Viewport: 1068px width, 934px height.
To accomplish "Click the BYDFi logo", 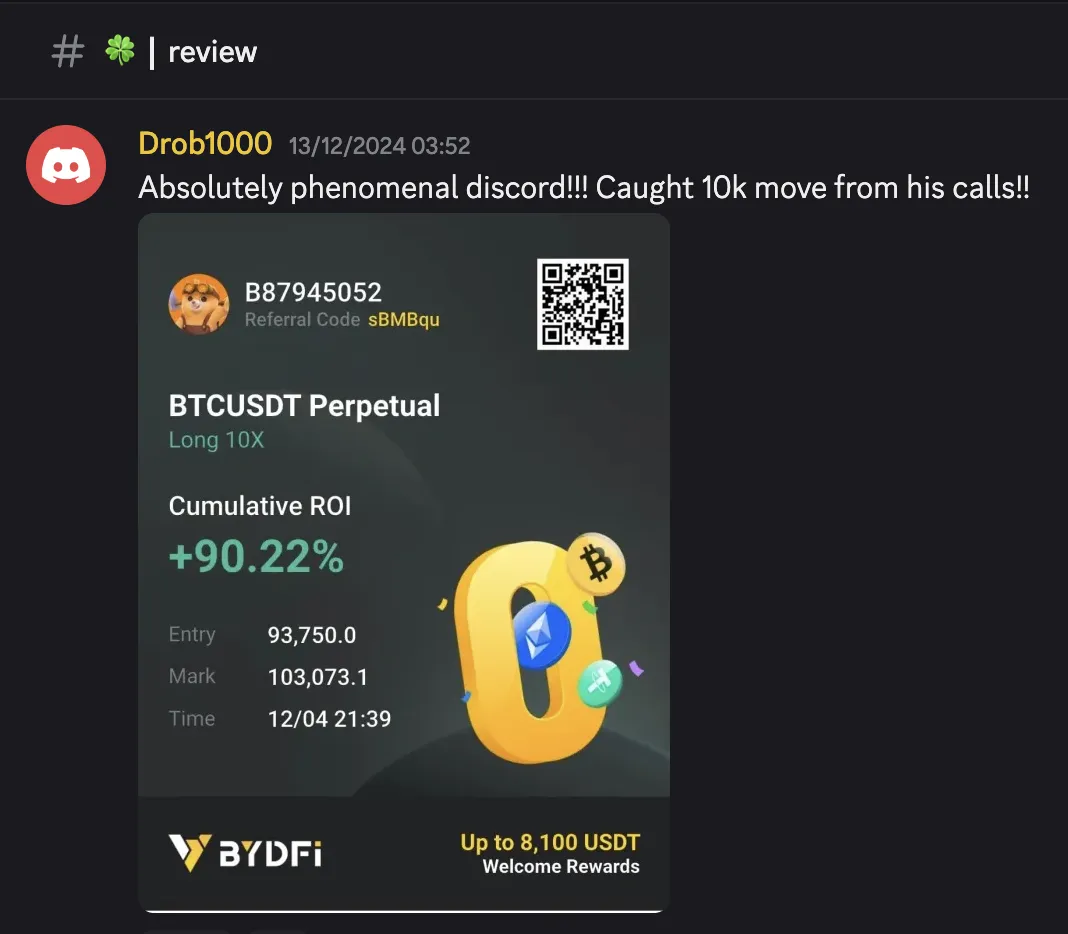I will [245, 853].
